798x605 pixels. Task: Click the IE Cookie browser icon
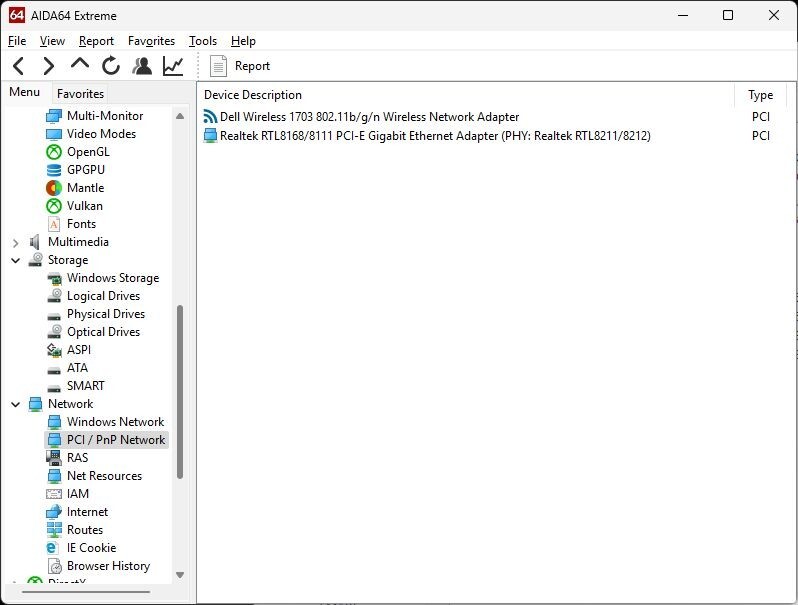52,548
